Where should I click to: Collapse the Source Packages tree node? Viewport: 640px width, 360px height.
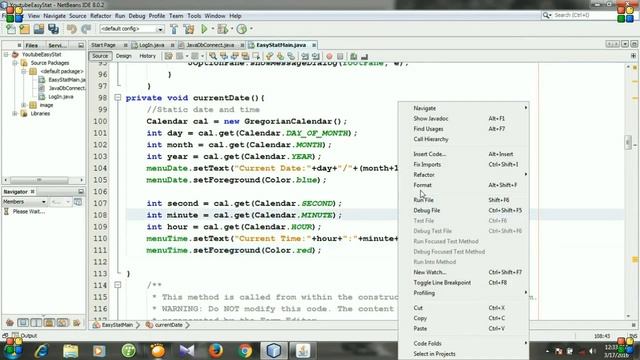[15, 63]
